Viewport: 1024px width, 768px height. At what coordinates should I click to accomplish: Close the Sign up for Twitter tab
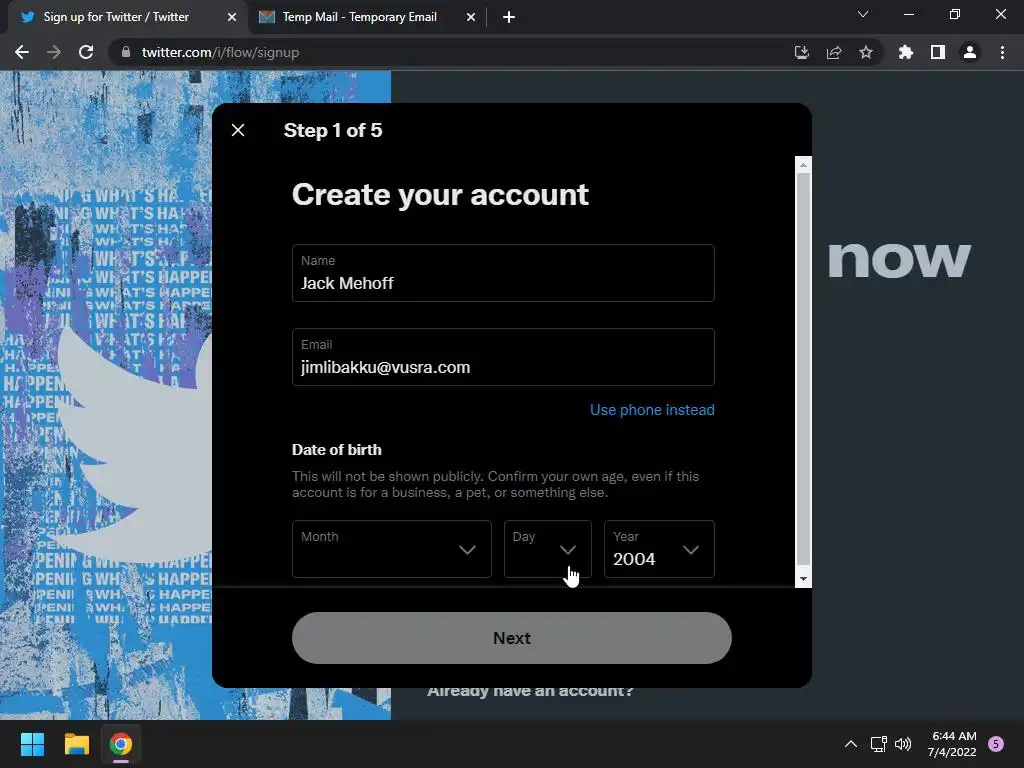point(231,17)
